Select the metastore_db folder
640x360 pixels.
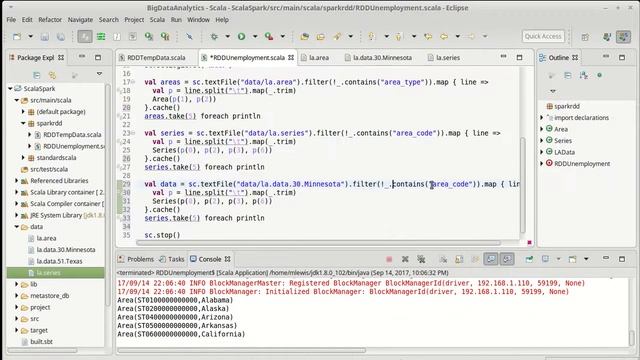(x=50, y=296)
